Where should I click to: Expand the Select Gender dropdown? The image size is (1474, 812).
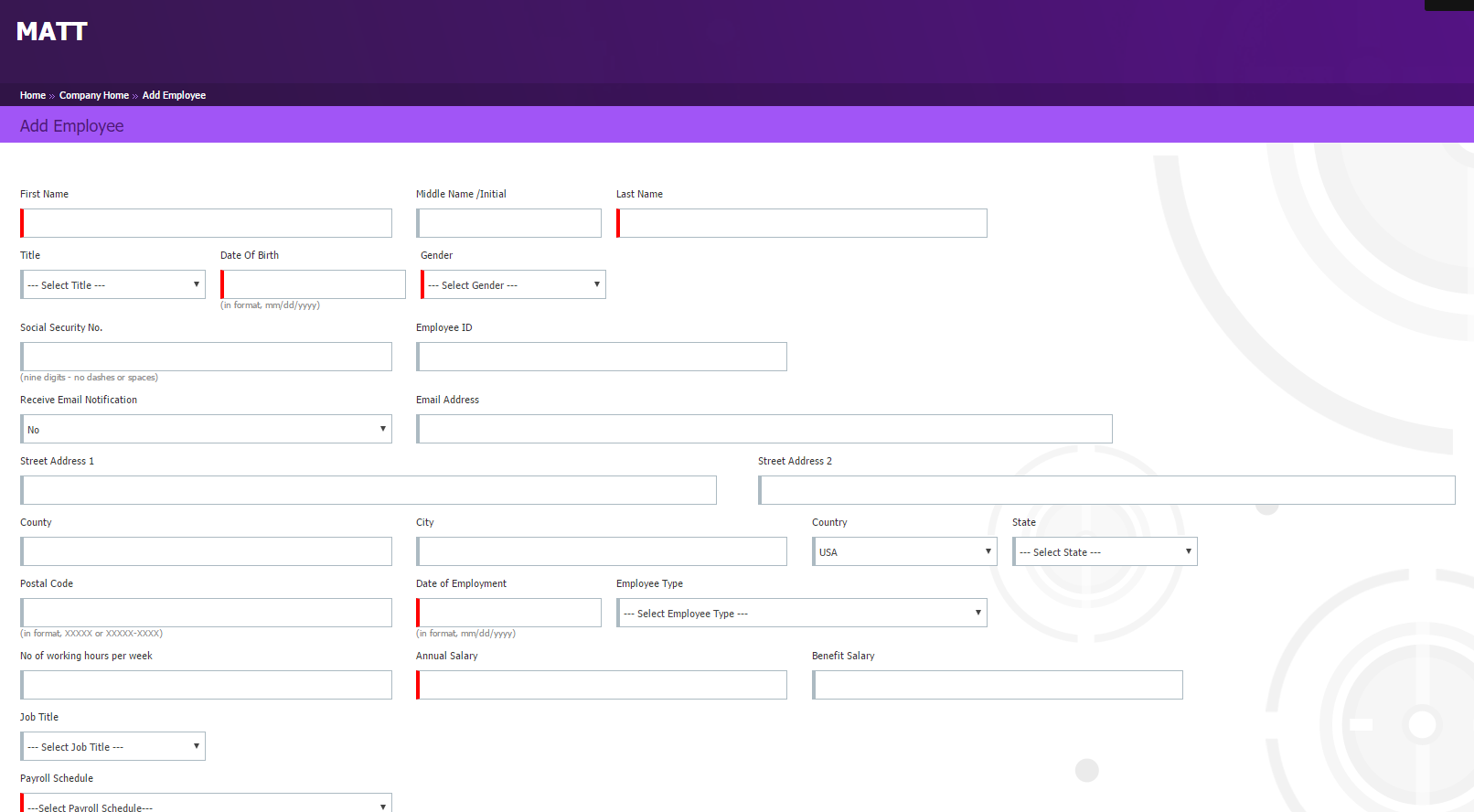[514, 284]
